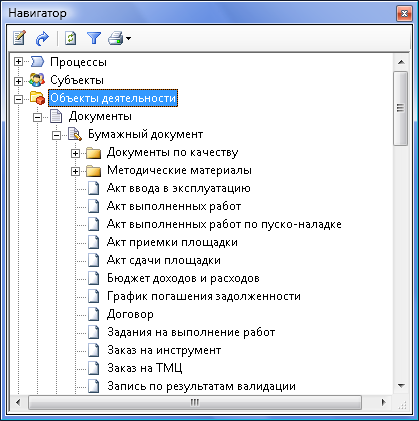Click the vertical scrollbar down arrow
The width and height of the screenshot is (419, 421).
[x=401, y=386]
